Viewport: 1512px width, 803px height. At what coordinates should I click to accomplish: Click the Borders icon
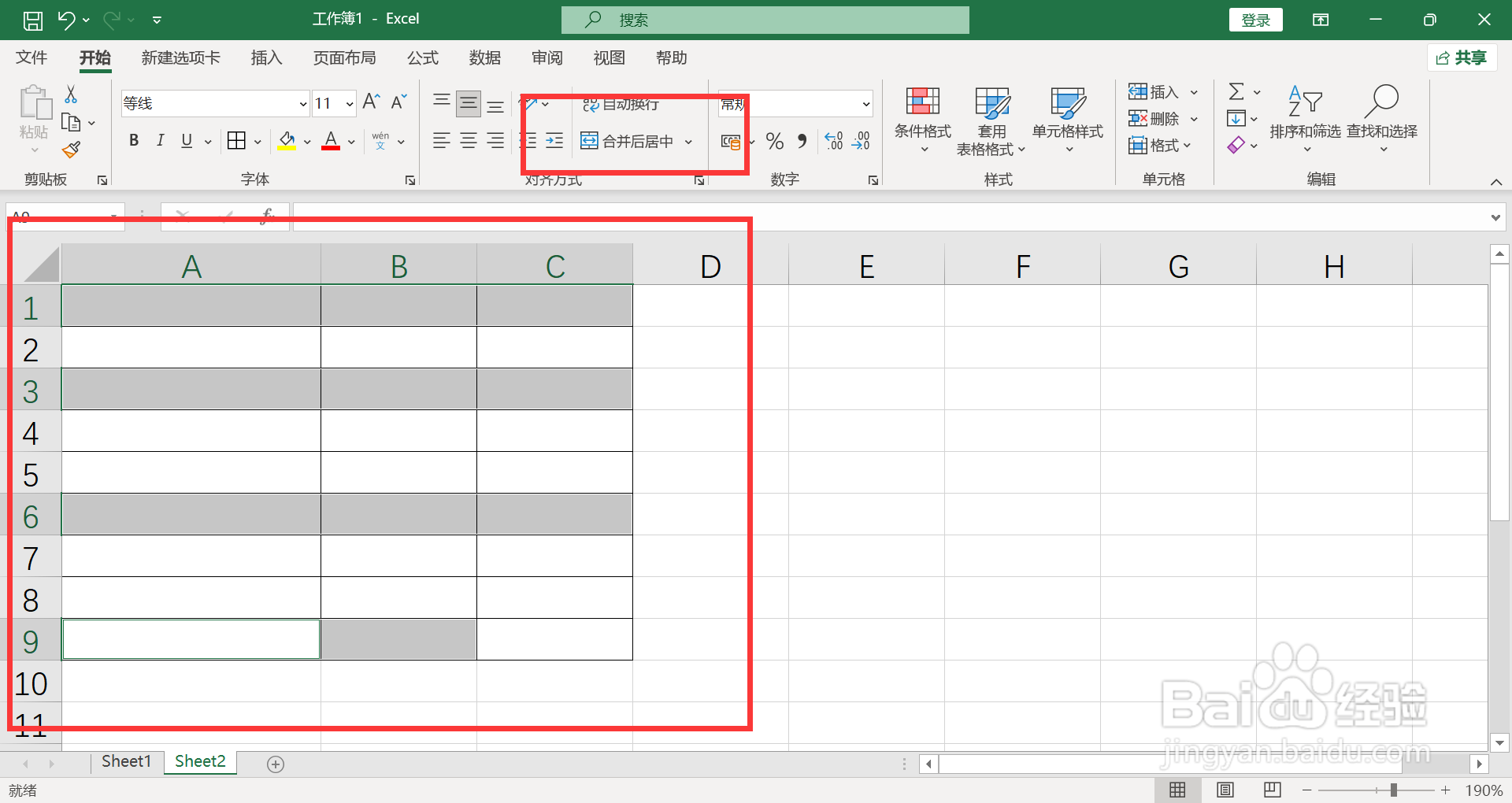point(236,141)
